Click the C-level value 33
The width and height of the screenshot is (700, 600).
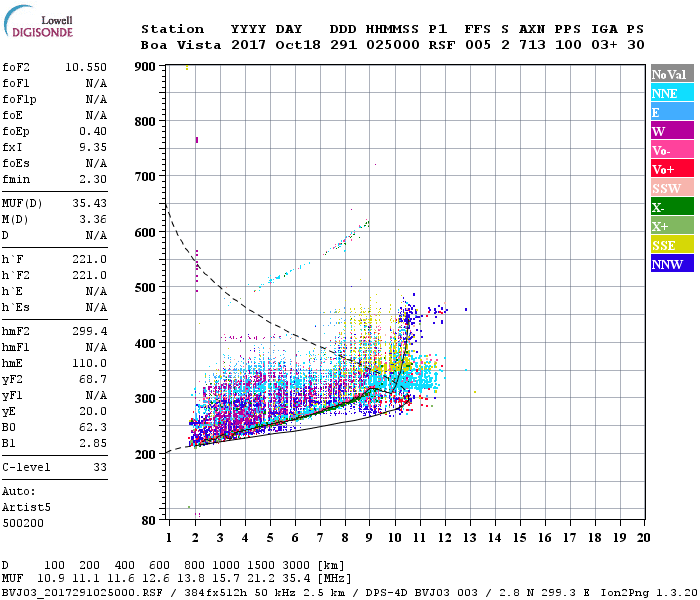pos(100,467)
